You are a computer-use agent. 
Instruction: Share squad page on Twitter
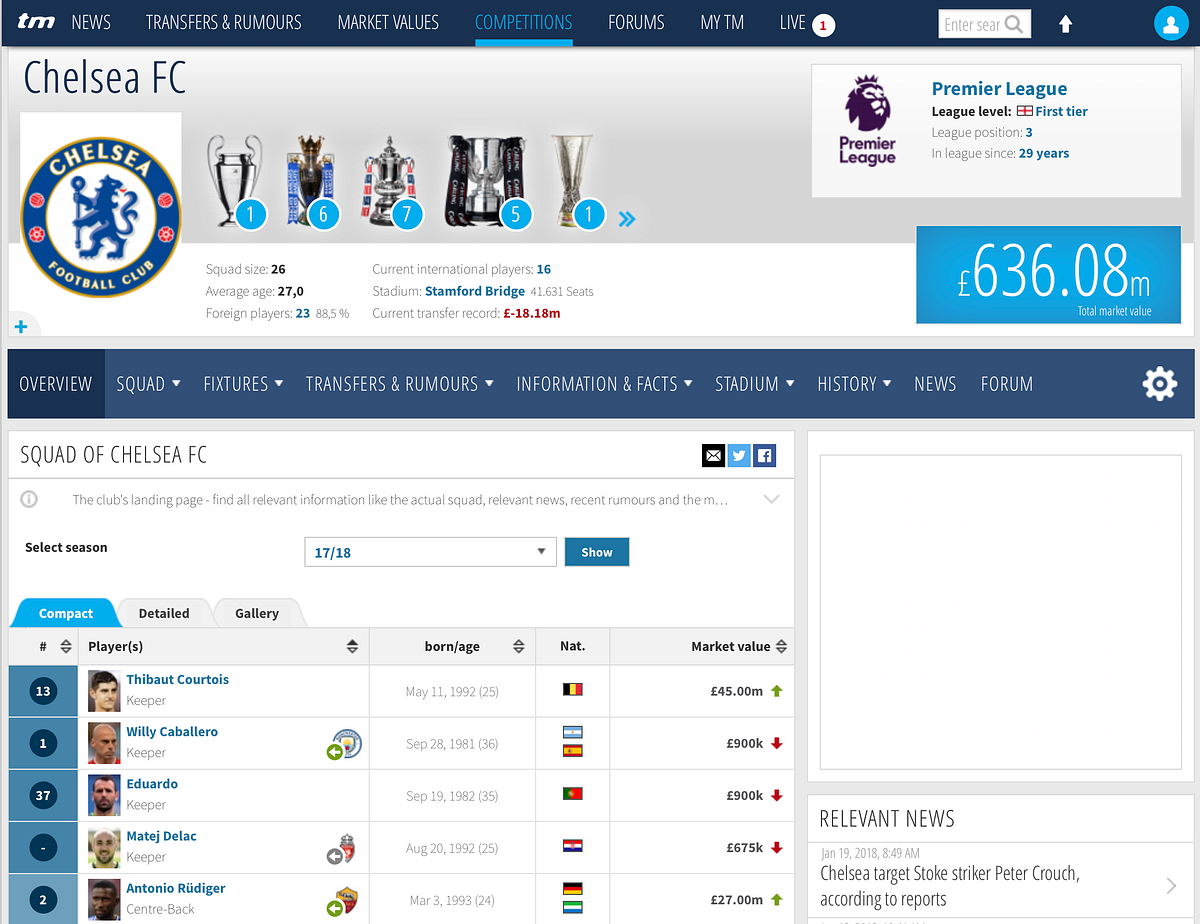(739, 456)
